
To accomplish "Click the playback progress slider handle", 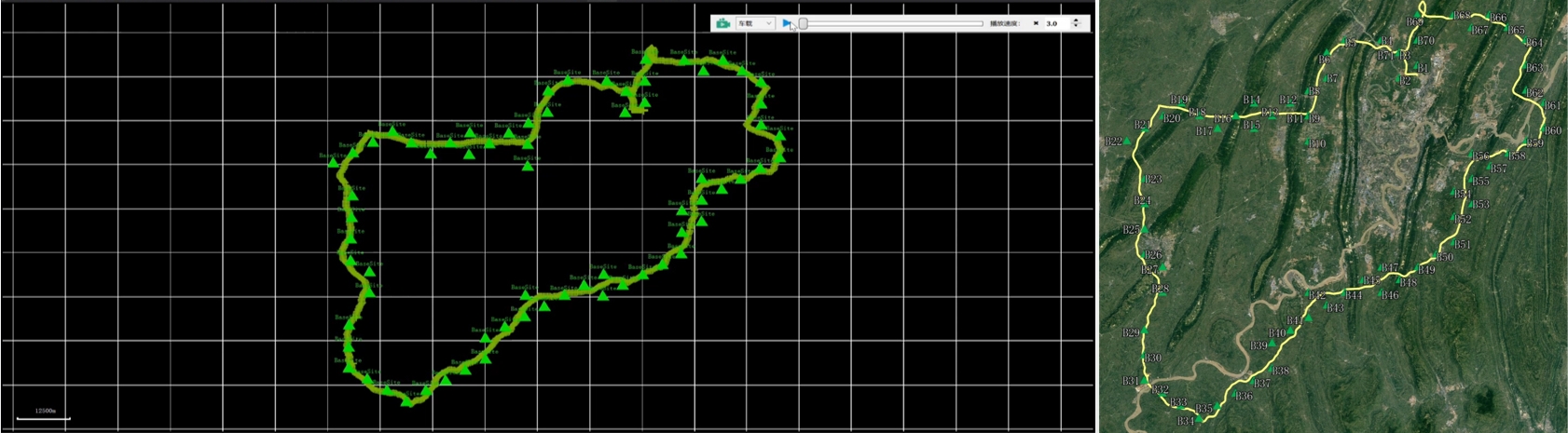I will pos(803,23).
